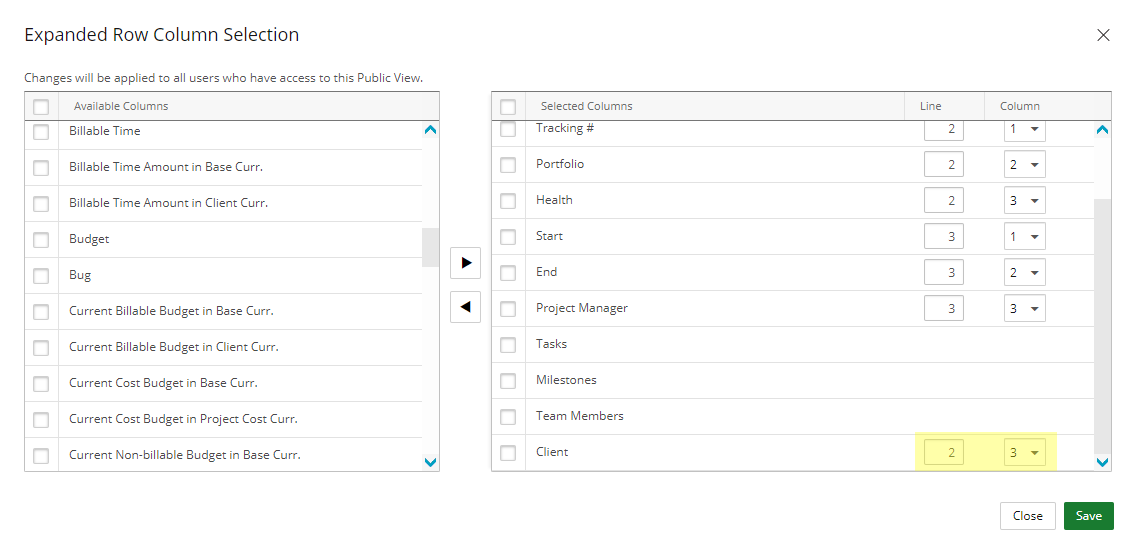Click Line input field for Start row
Image resolution: width=1141 pixels, height=554 pixels.
(944, 237)
